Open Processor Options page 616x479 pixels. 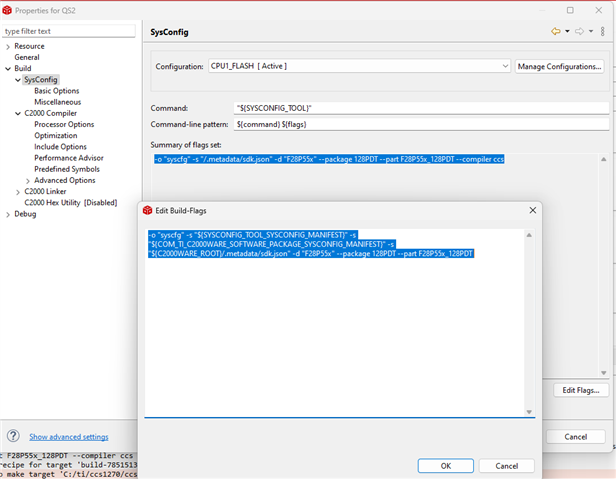click(x=64, y=125)
